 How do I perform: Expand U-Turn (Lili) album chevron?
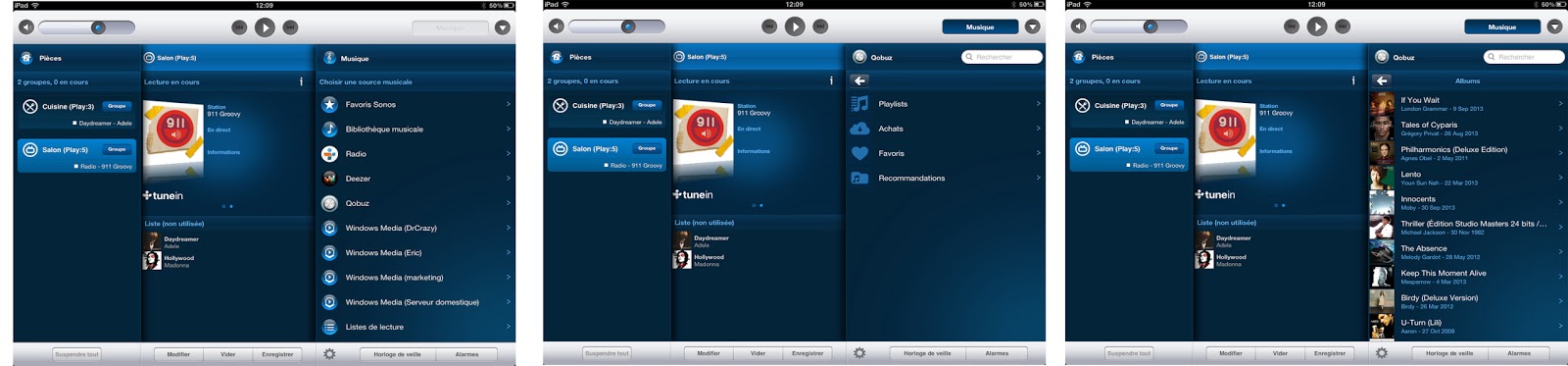[1560, 325]
